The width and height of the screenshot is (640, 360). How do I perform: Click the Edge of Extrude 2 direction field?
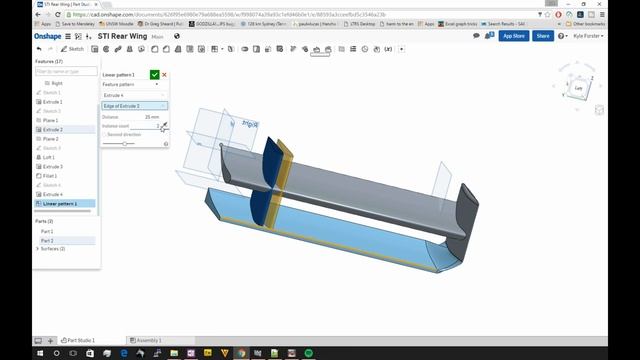pos(134,106)
